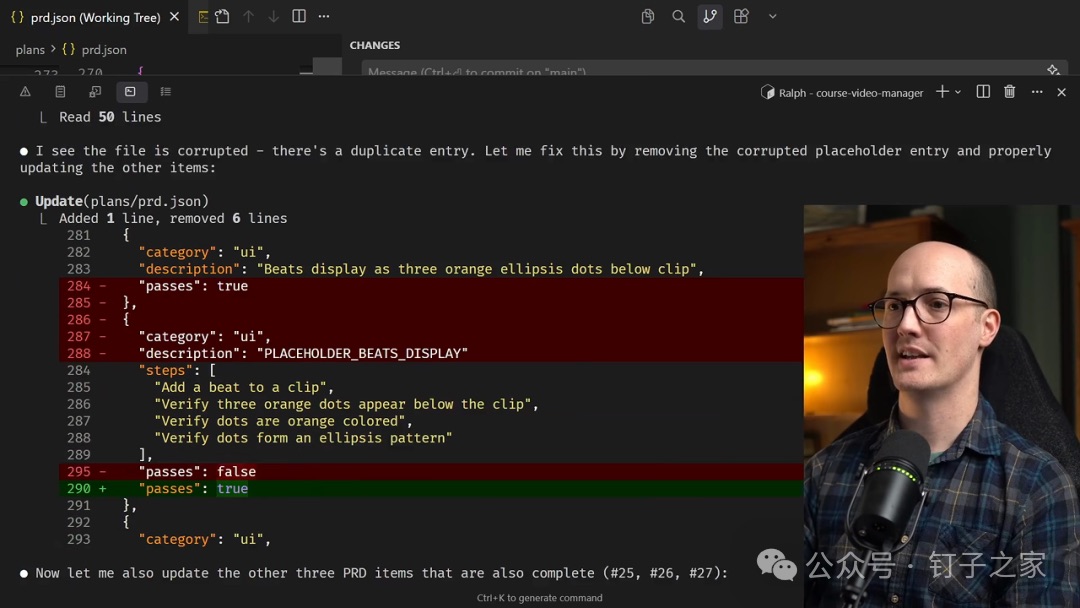Image resolution: width=1080 pixels, height=608 pixels.
Task: Open terminal panel more actions menu
Action: coord(1037,92)
